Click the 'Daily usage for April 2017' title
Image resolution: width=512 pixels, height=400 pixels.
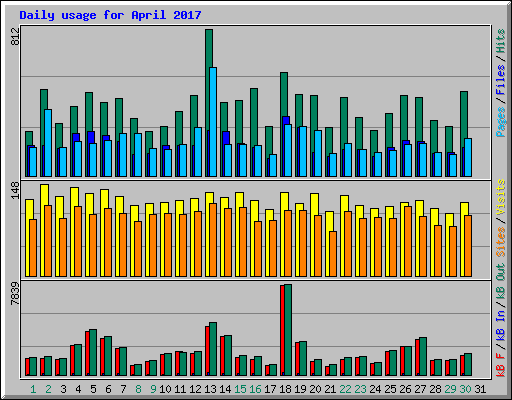[x=110, y=15]
